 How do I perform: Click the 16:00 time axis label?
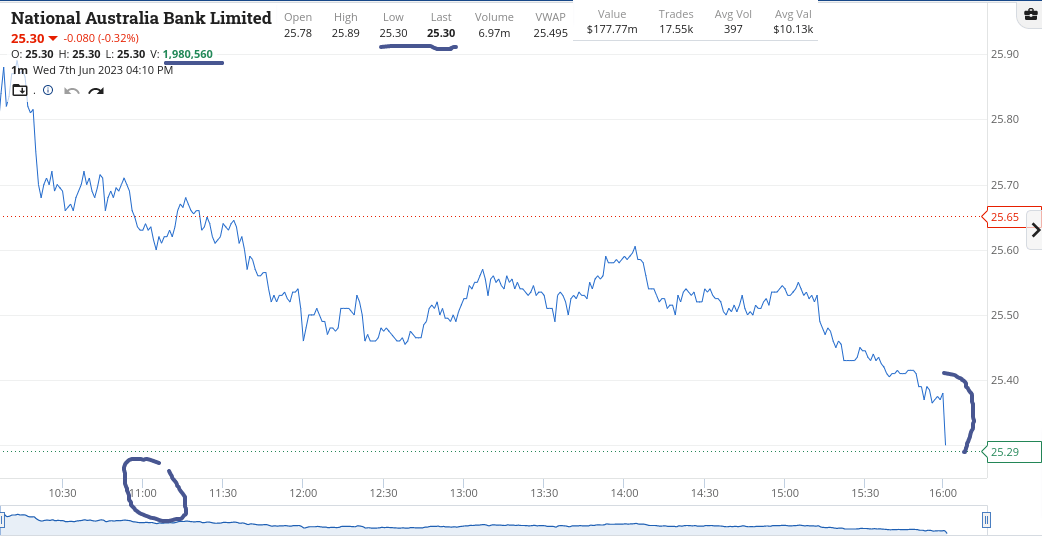(943, 494)
